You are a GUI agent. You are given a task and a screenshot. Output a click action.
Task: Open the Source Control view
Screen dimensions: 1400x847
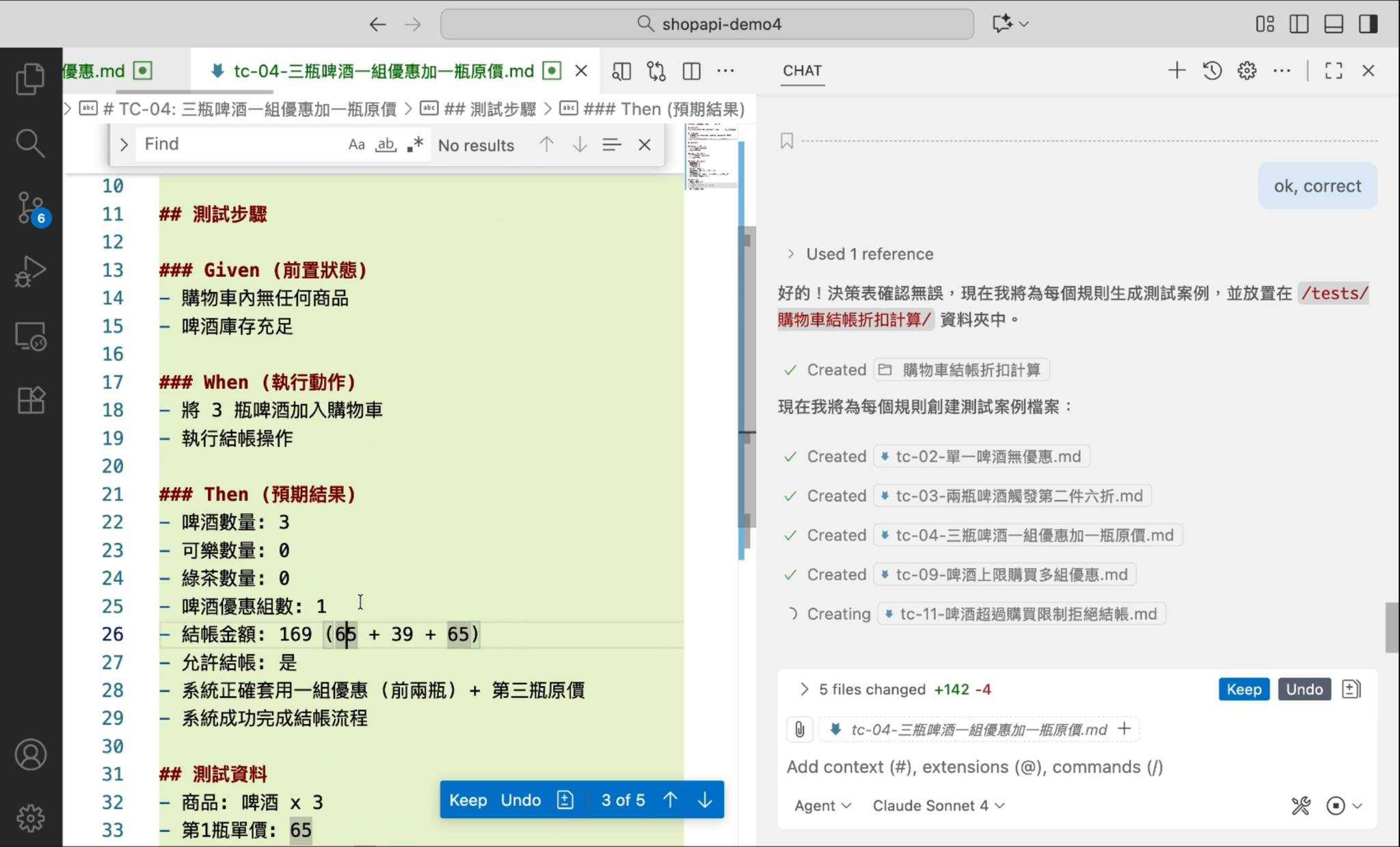click(x=31, y=207)
